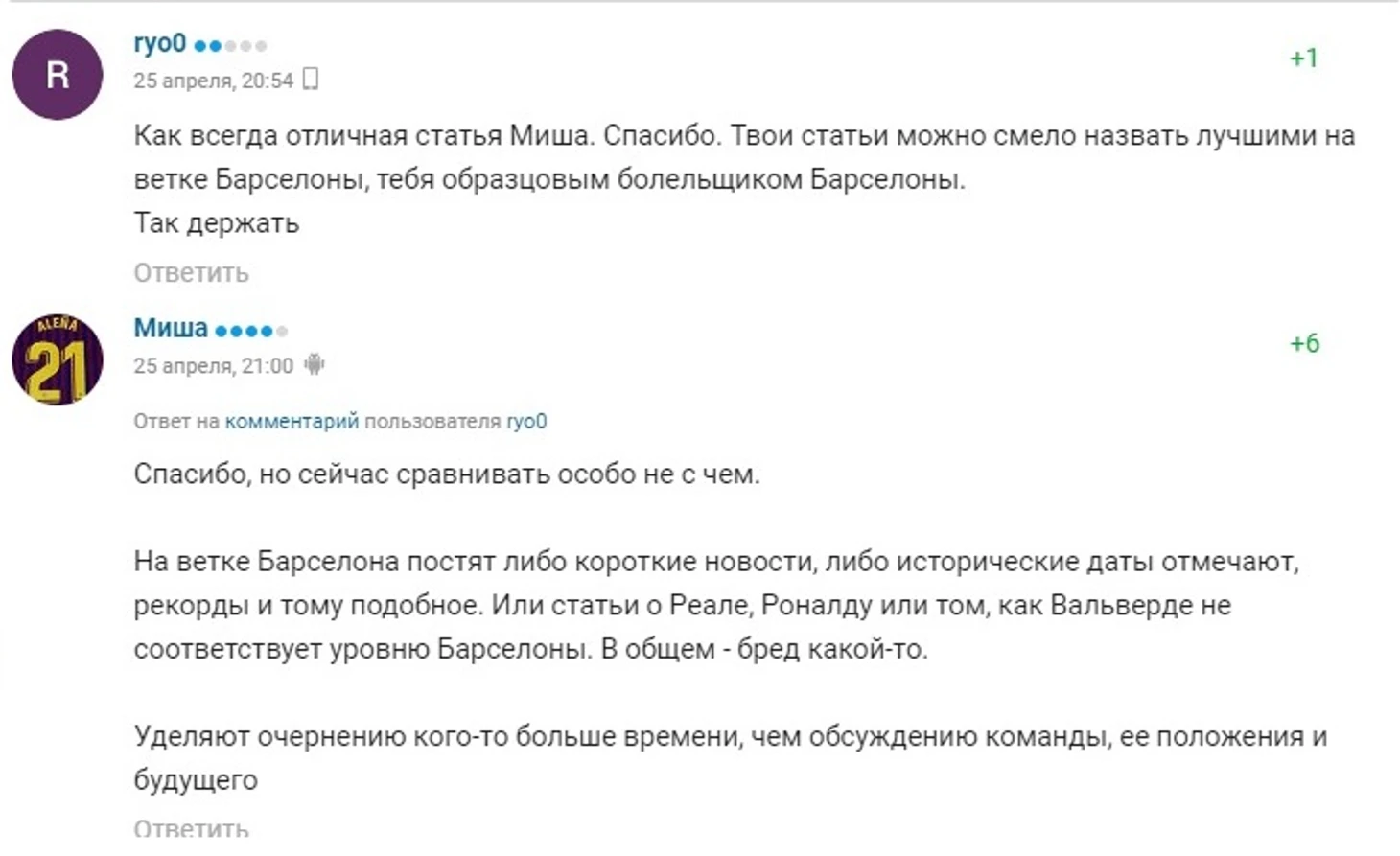
Task: Open the purple R avatar of ryo0
Action: point(58,75)
